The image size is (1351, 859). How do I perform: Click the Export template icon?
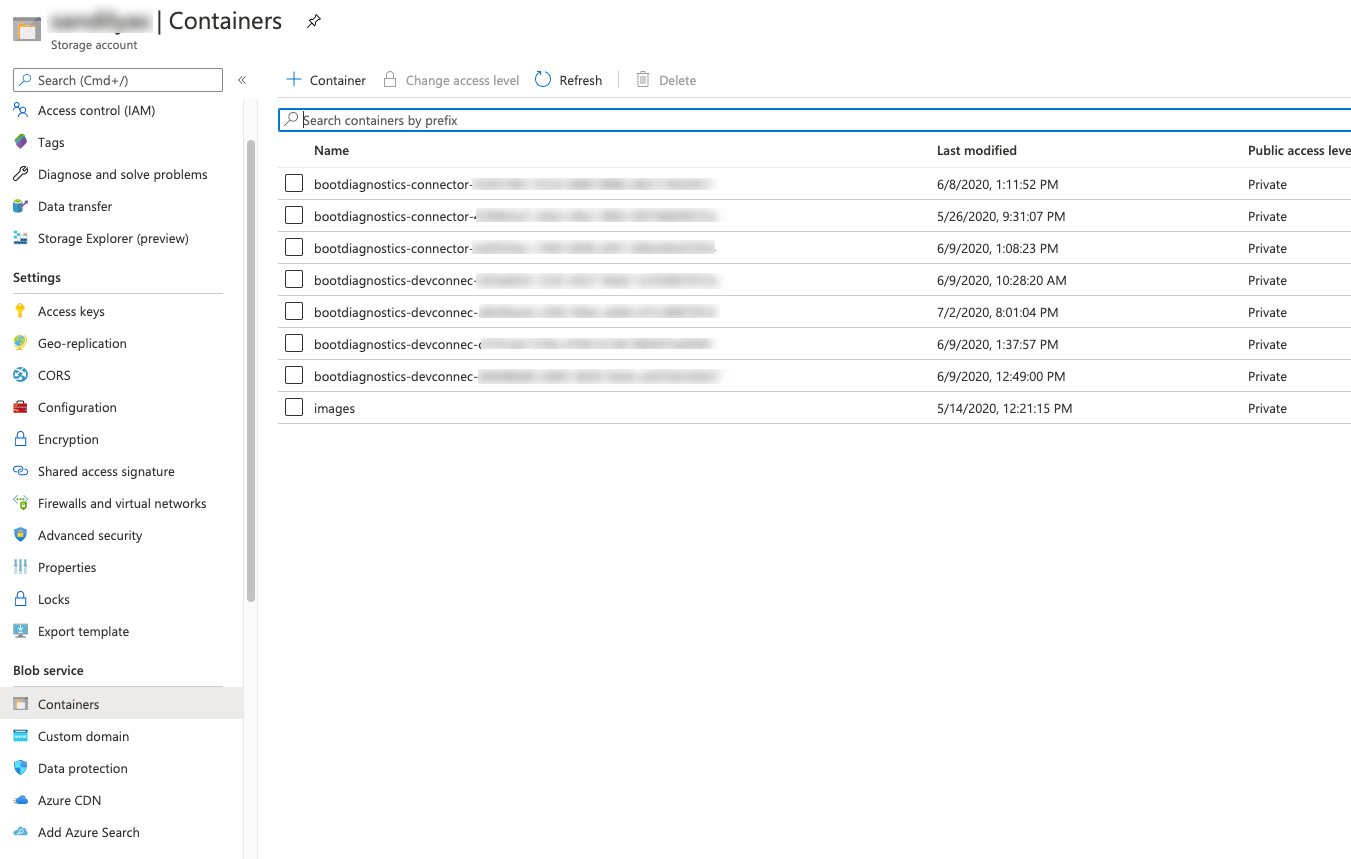[x=20, y=631]
